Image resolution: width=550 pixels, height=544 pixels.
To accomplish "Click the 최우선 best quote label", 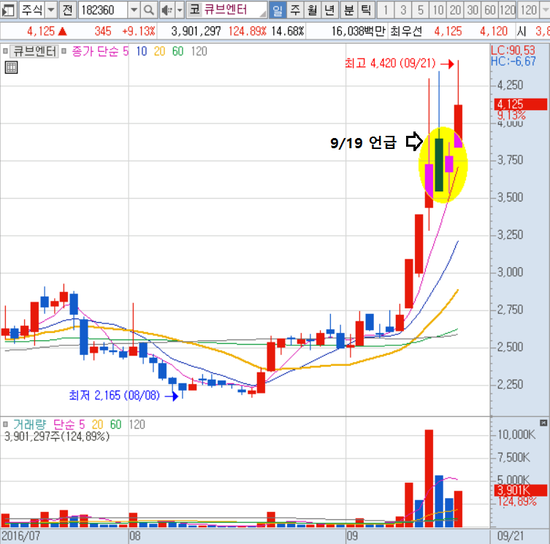I will (x=406, y=32).
